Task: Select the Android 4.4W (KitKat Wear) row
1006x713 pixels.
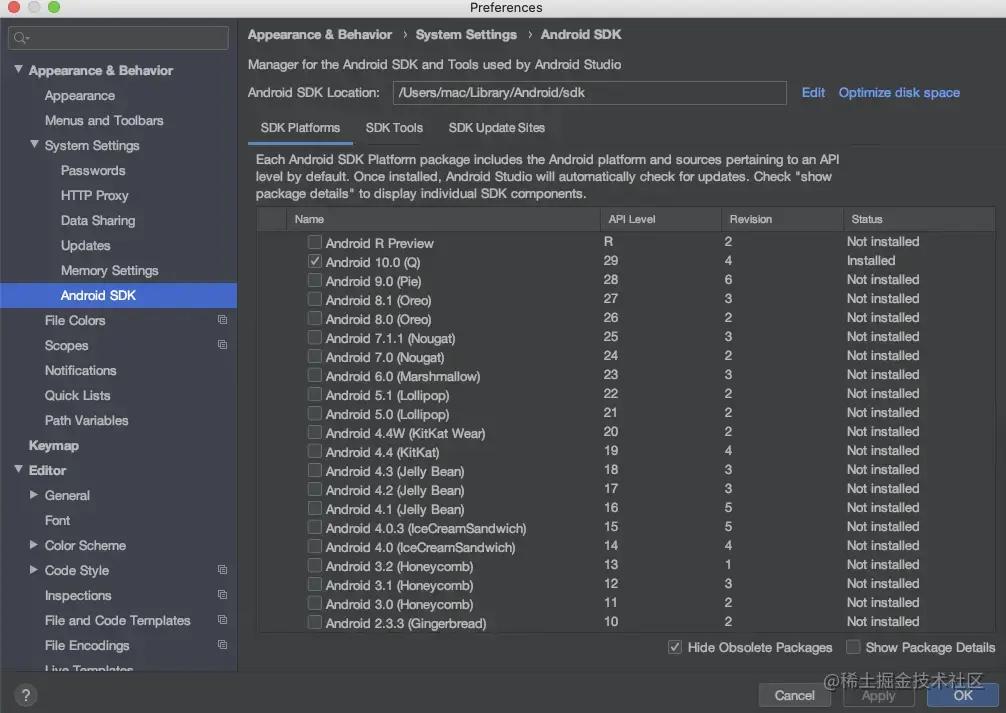Action: click(x=626, y=433)
